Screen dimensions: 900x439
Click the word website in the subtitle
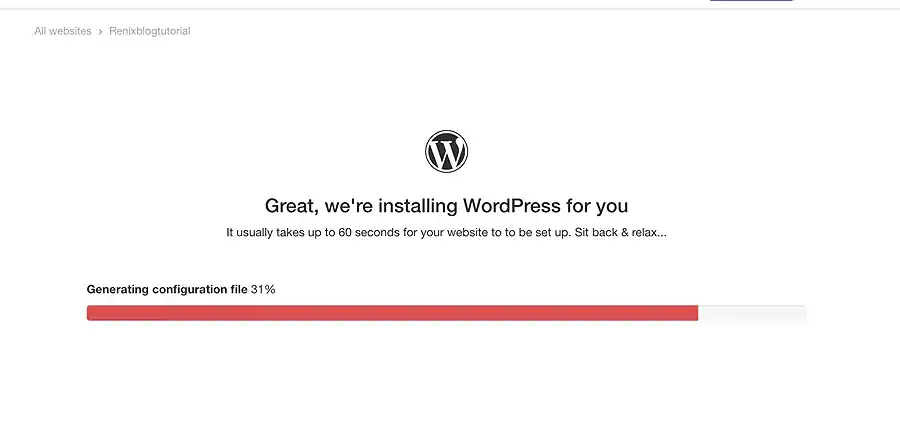(x=465, y=233)
